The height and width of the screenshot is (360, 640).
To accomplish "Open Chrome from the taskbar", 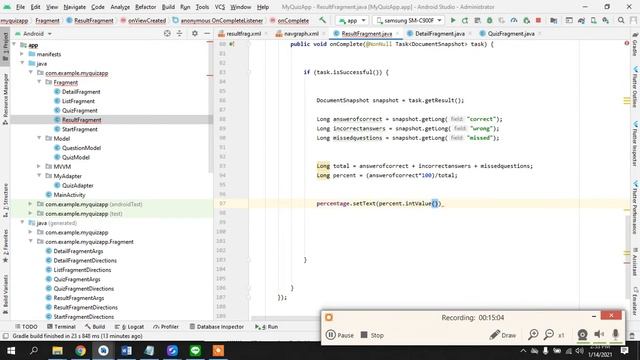I will (x=80, y=351).
